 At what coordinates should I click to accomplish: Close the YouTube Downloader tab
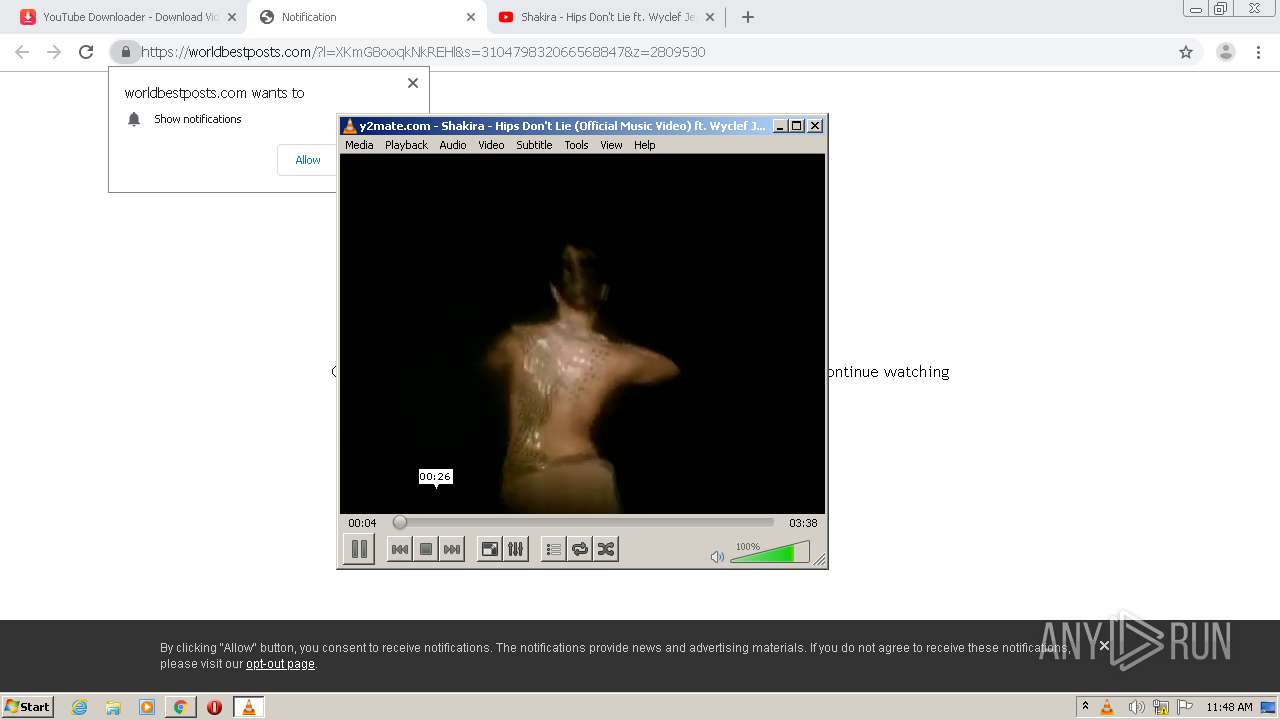coord(232,17)
